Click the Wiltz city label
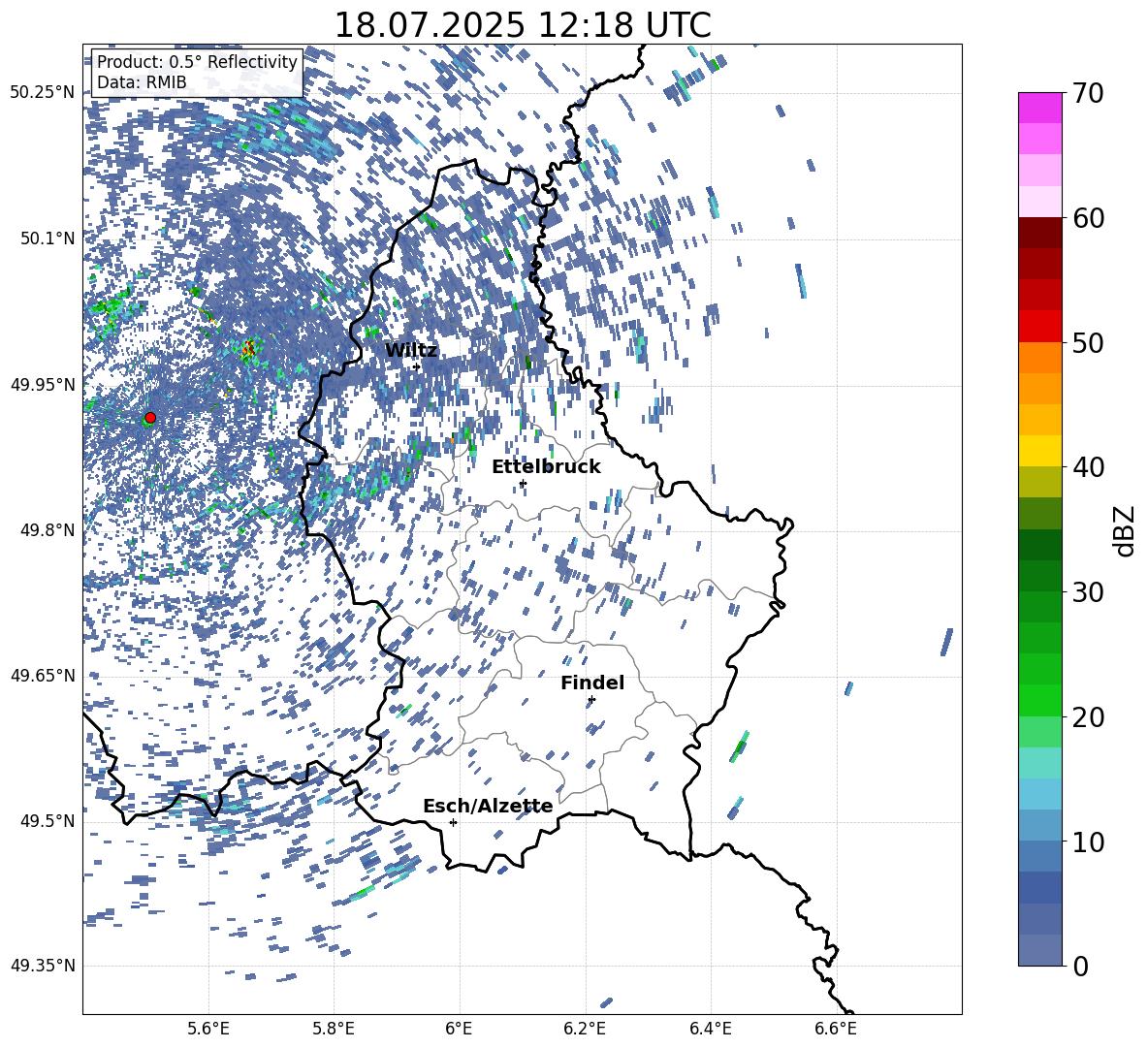Viewport: 1148px width, 1048px height. pos(411,351)
